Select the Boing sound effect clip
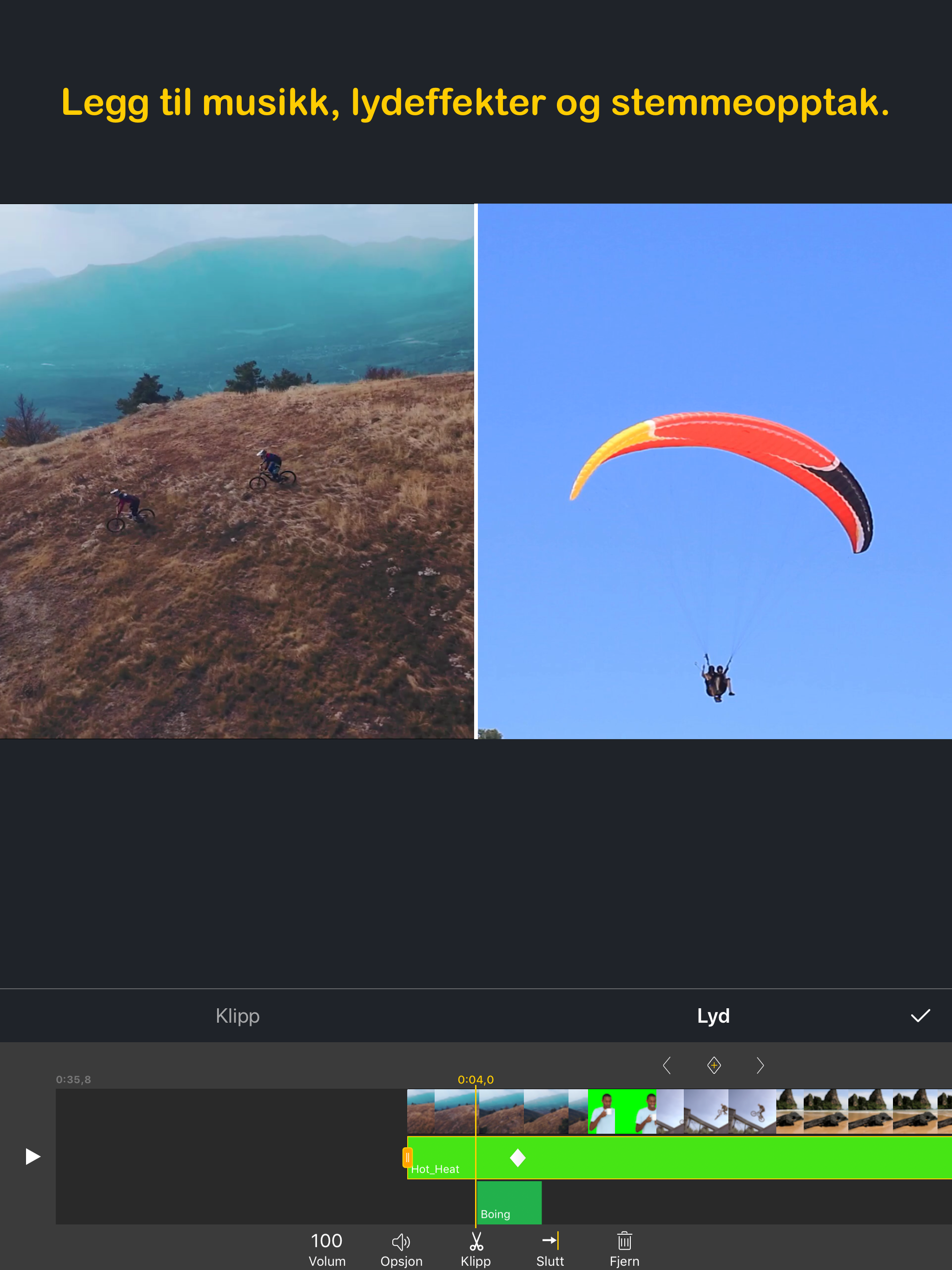The image size is (952, 1270). click(509, 1202)
